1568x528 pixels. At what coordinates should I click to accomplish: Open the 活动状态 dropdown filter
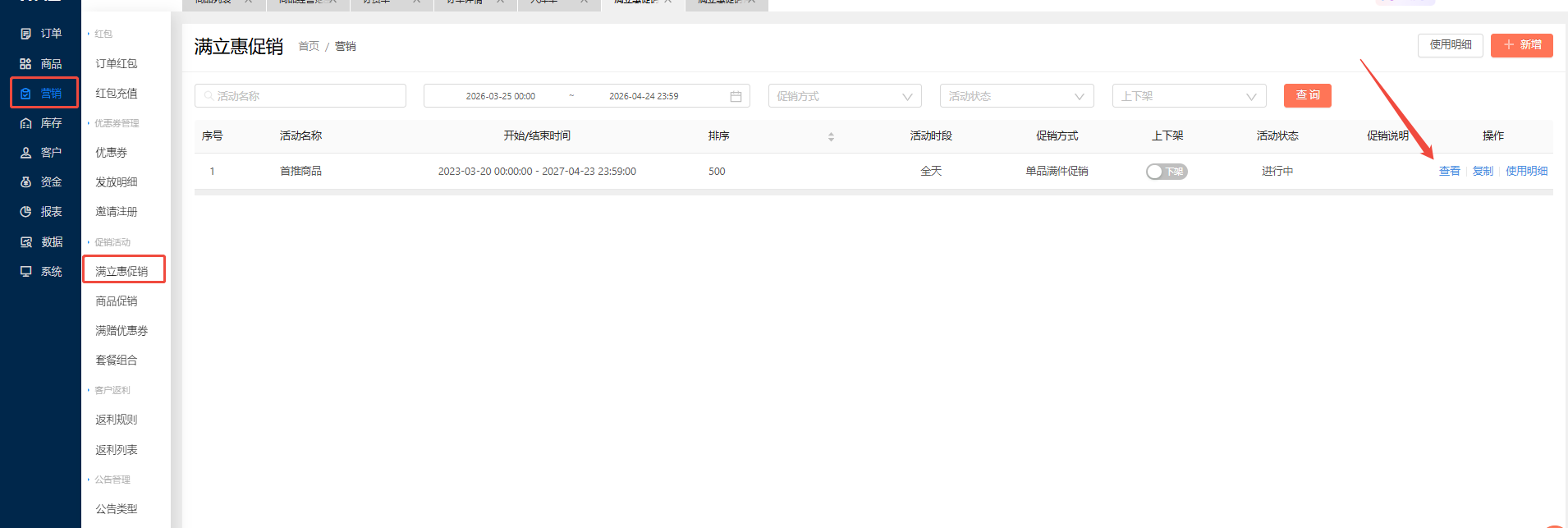point(1016,96)
